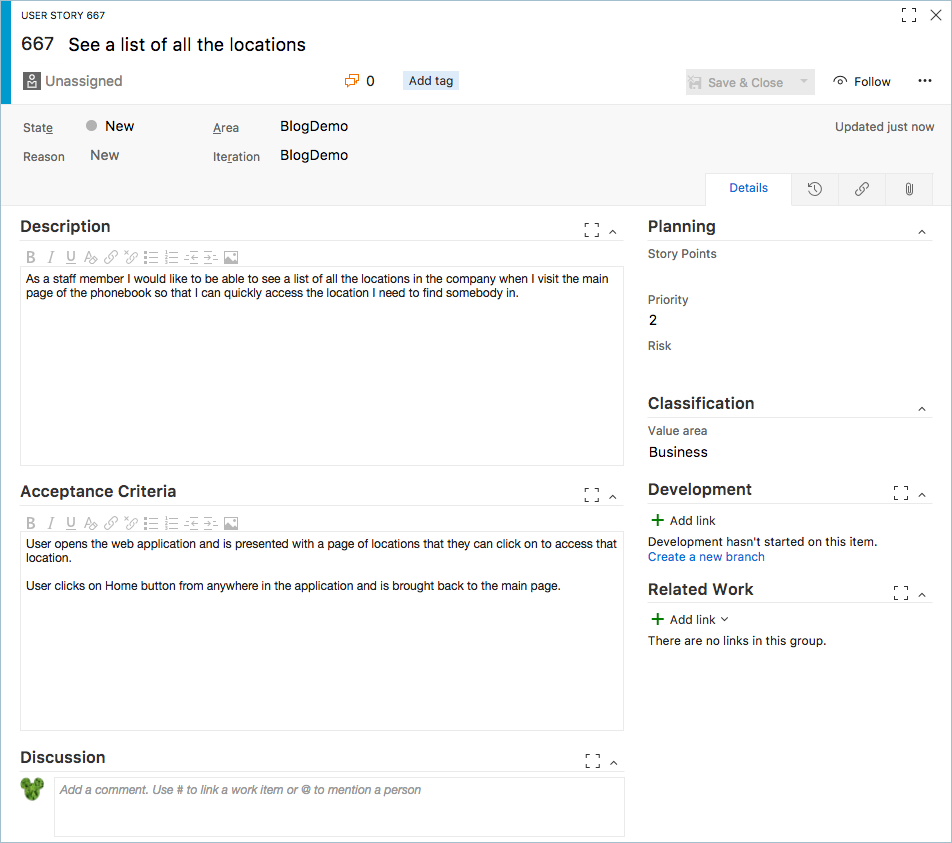Open the more actions ellipsis menu
This screenshot has height=843, width=952.
[924, 81]
